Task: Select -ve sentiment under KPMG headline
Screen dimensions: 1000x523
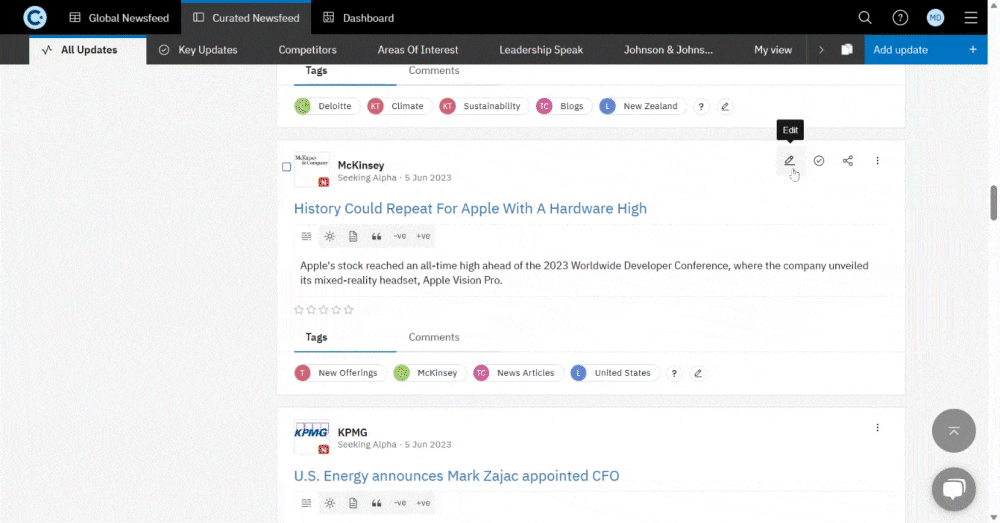Action: coord(400,503)
